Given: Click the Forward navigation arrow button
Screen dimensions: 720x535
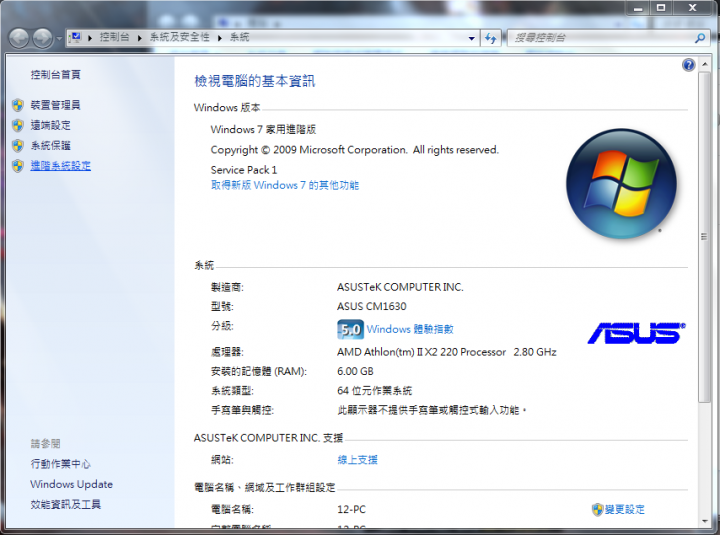Looking at the screenshot, I should tap(43, 38).
